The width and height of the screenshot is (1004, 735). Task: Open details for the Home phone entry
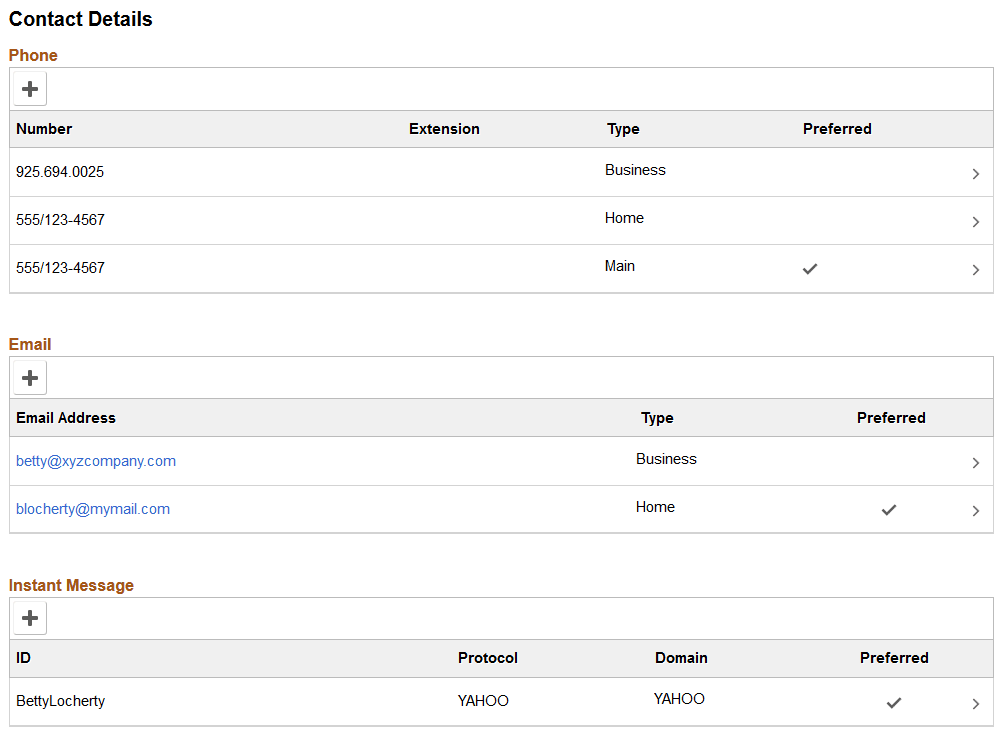point(975,221)
